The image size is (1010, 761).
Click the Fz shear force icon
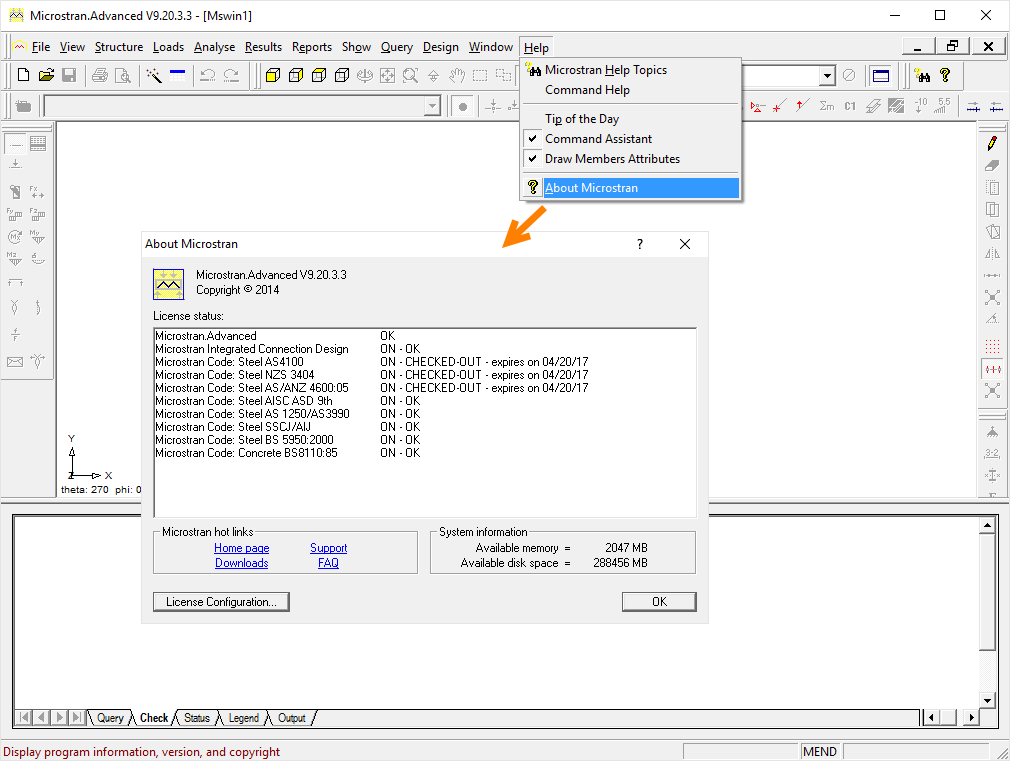tap(37, 215)
